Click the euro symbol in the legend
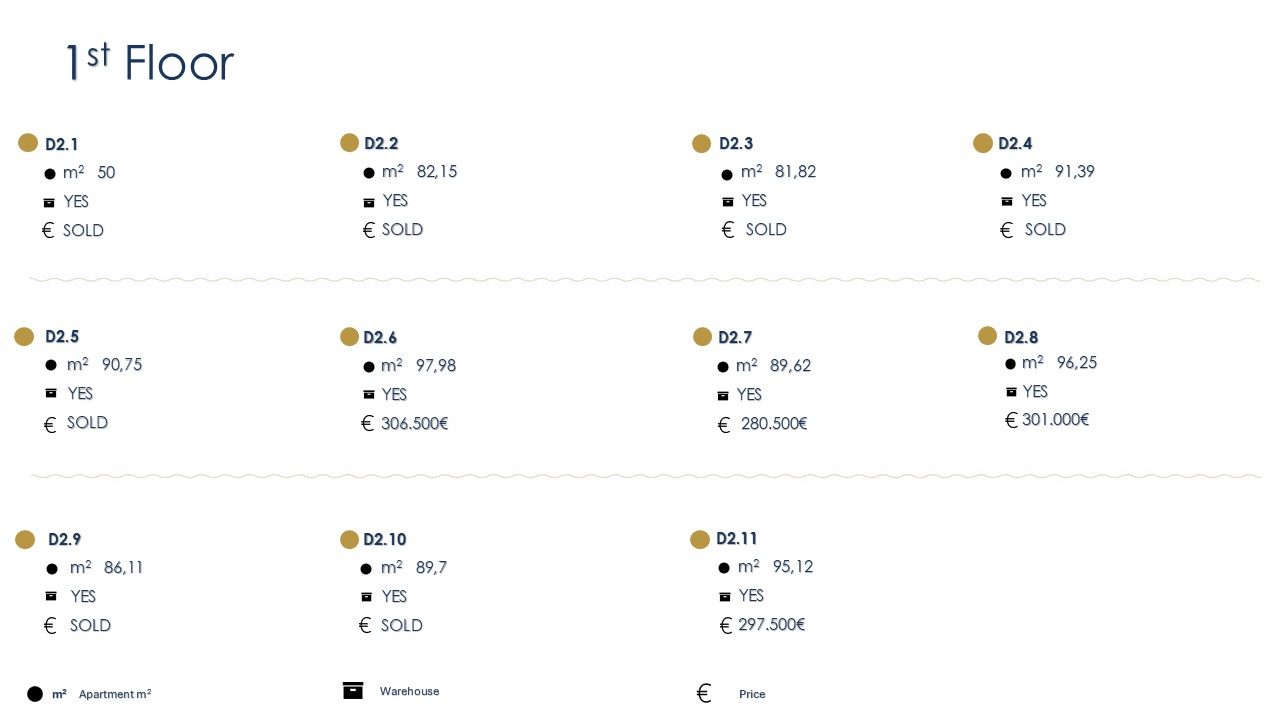This screenshot has width=1280, height=720. [704, 694]
